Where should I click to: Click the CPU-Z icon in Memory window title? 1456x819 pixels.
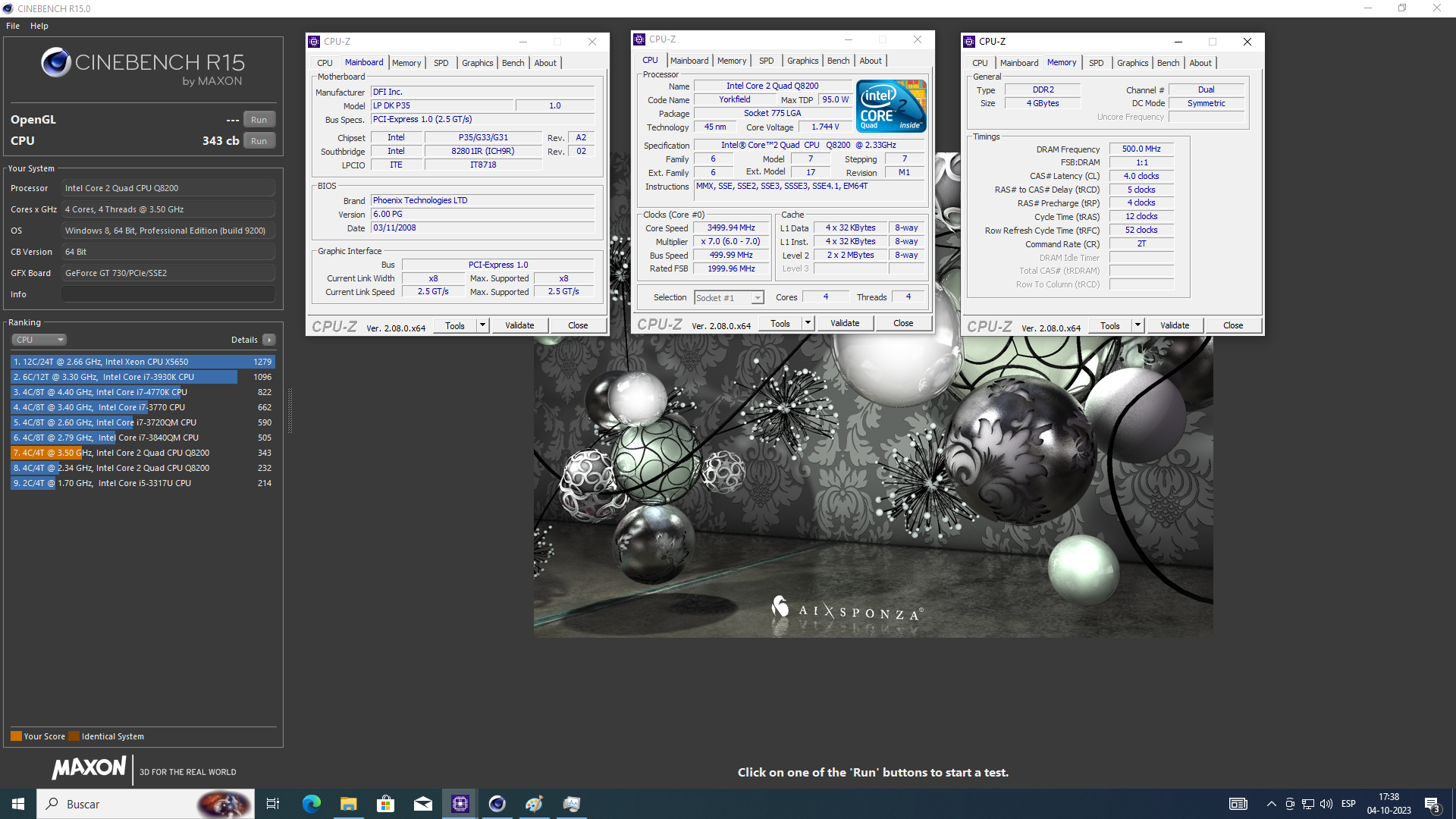[969, 42]
